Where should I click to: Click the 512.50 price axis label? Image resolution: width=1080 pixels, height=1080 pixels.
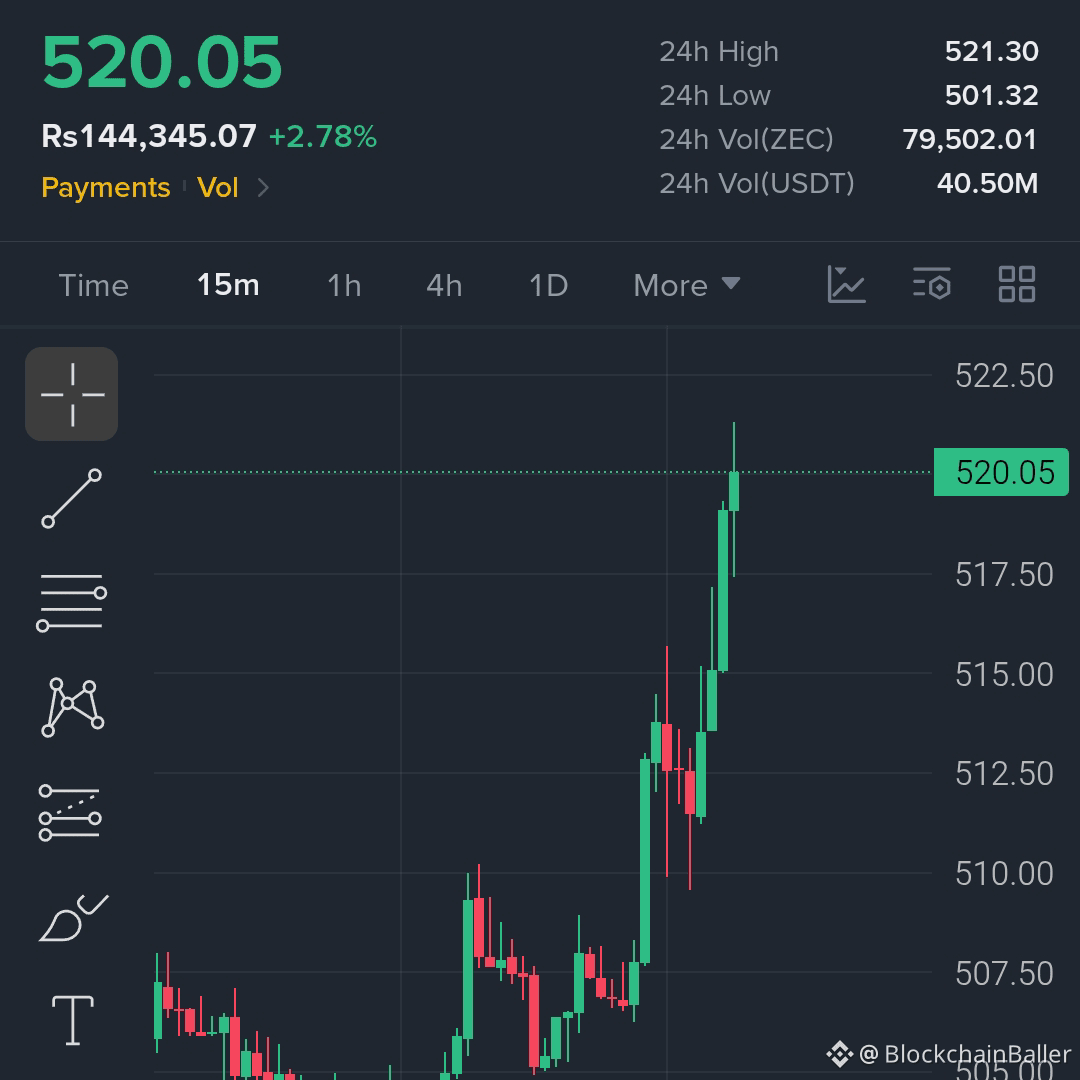click(1004, 773)
